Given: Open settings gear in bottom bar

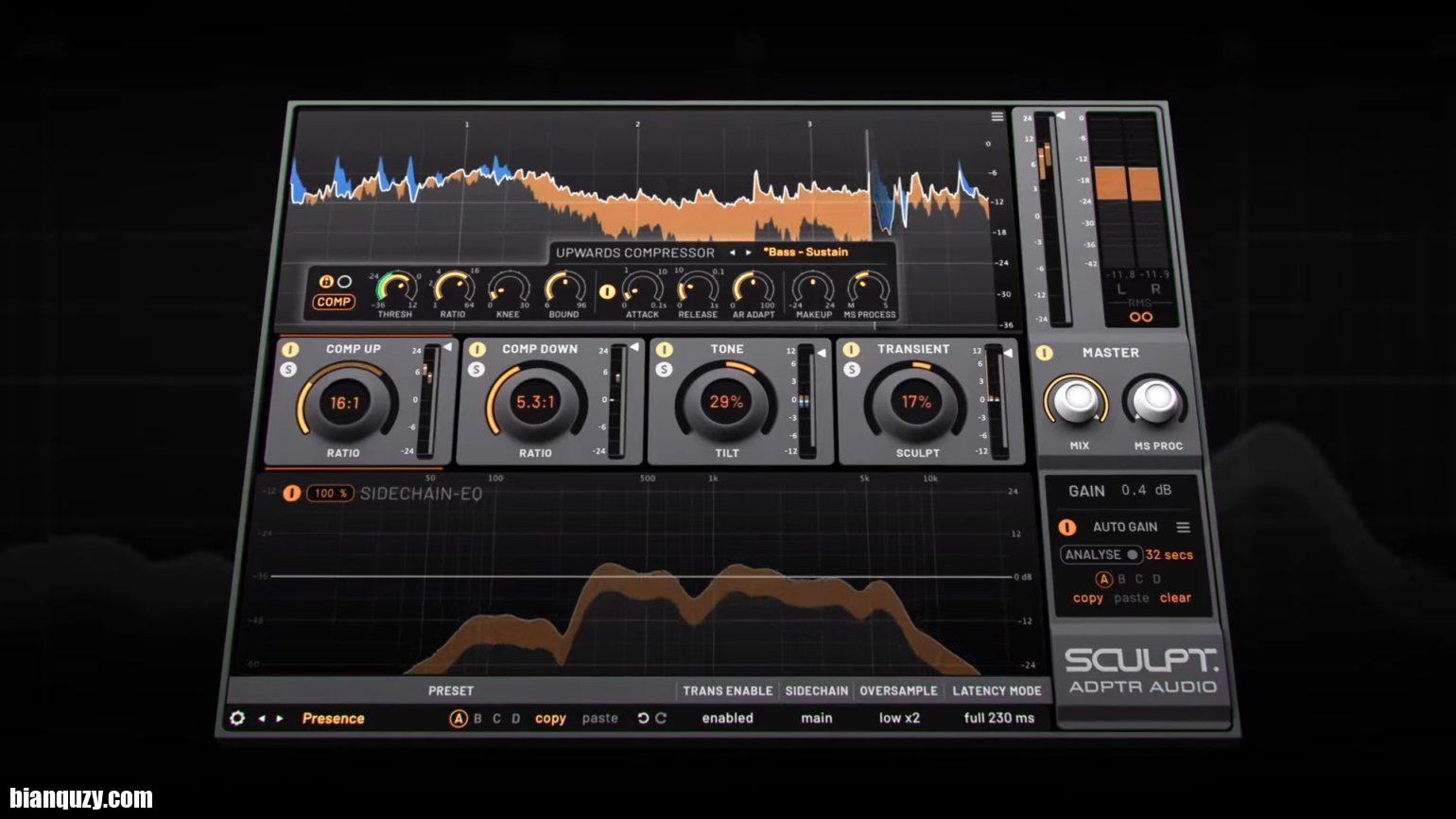Looking at the screenshot, I should [237, 718].
